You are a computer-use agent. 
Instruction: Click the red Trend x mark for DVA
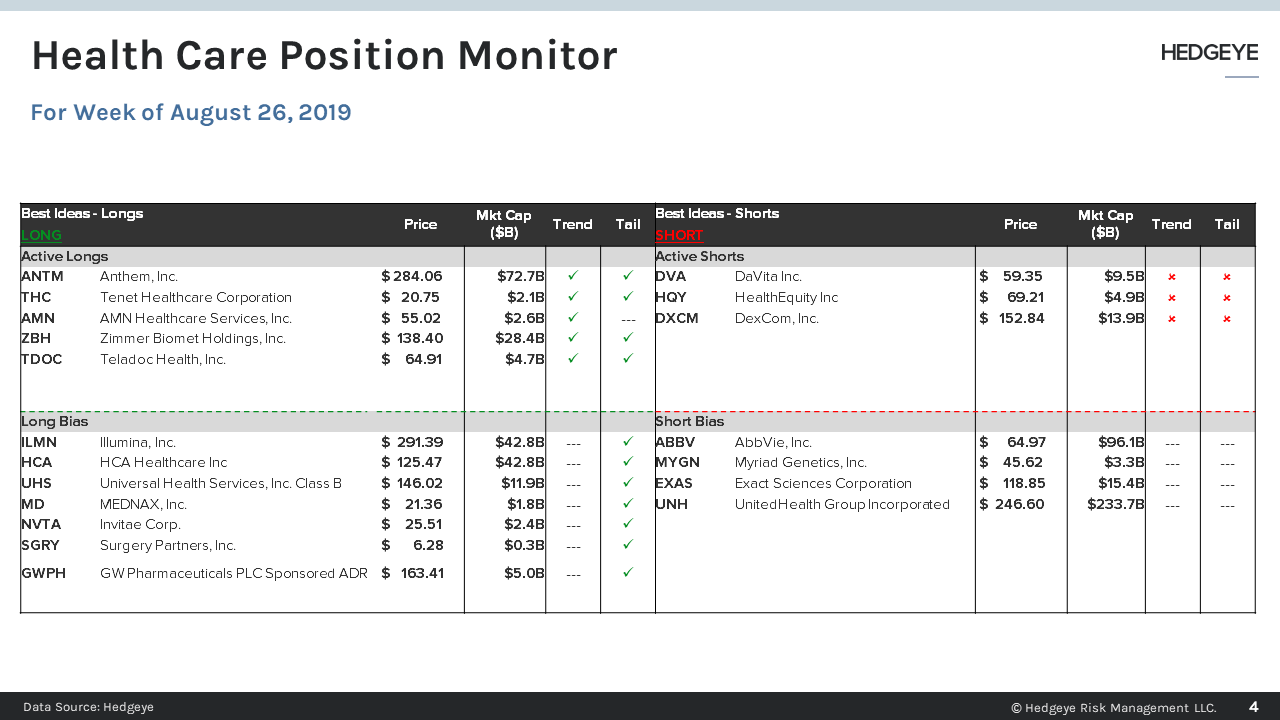pos(1172,277)
